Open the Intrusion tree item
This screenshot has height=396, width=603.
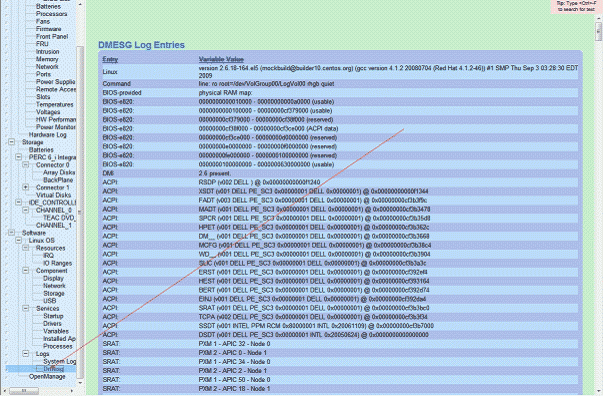48,52
